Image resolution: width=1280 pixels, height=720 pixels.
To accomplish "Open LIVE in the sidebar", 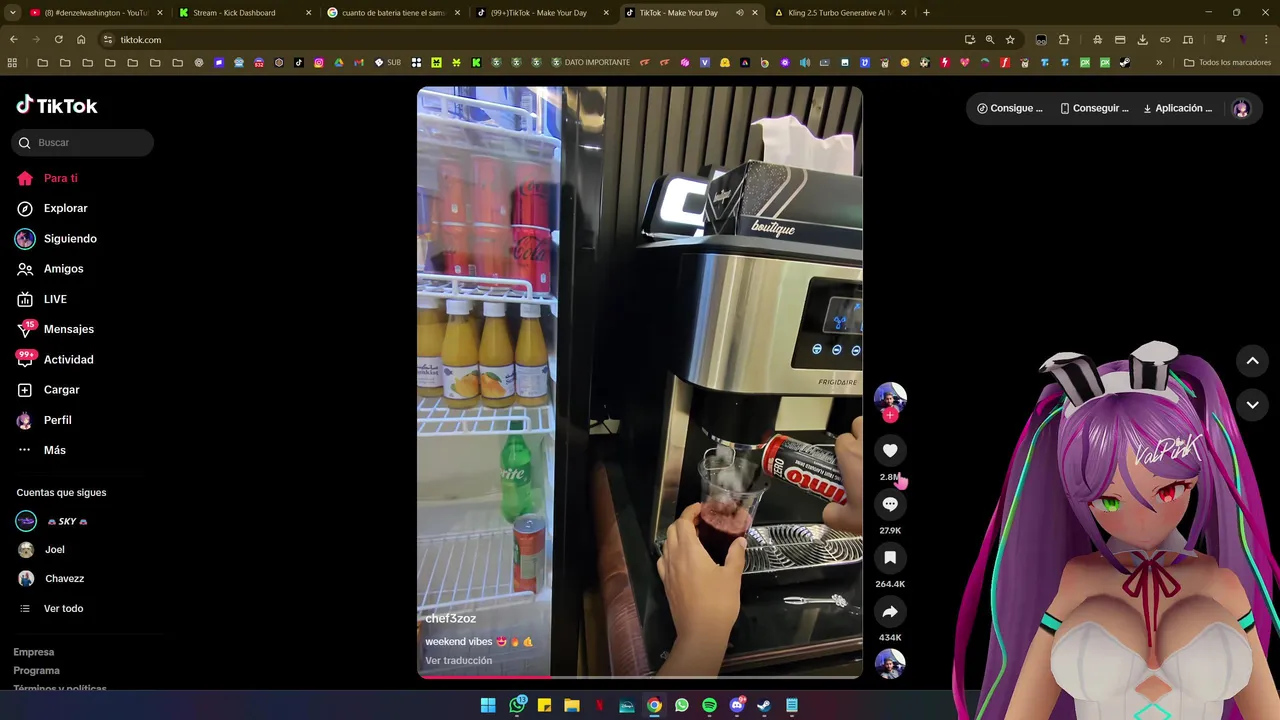I will coord(55,299).
